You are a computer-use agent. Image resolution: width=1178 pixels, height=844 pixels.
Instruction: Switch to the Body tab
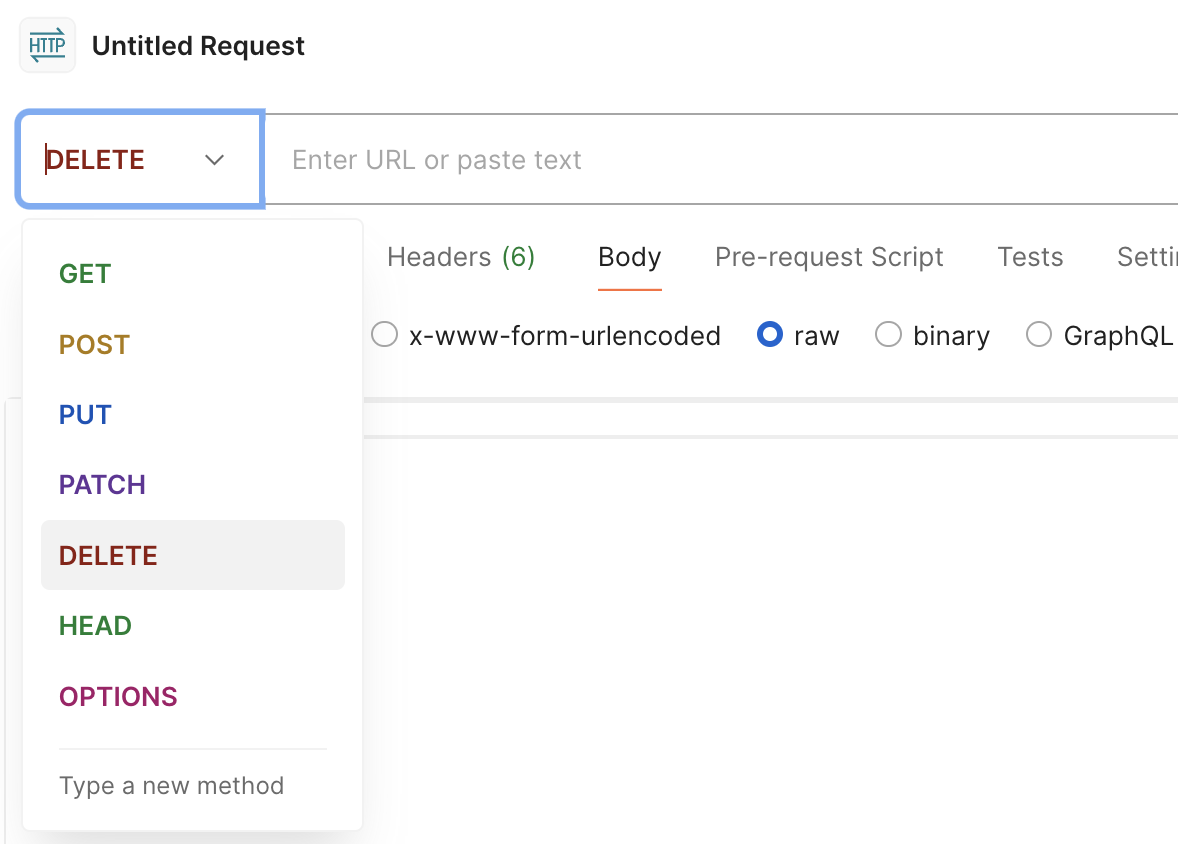[x=629, y=258]
